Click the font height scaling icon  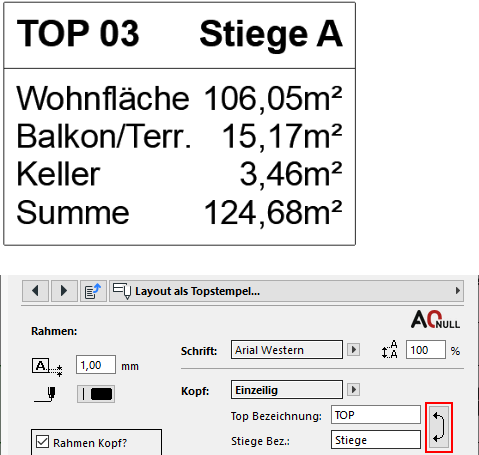point(390,350)
